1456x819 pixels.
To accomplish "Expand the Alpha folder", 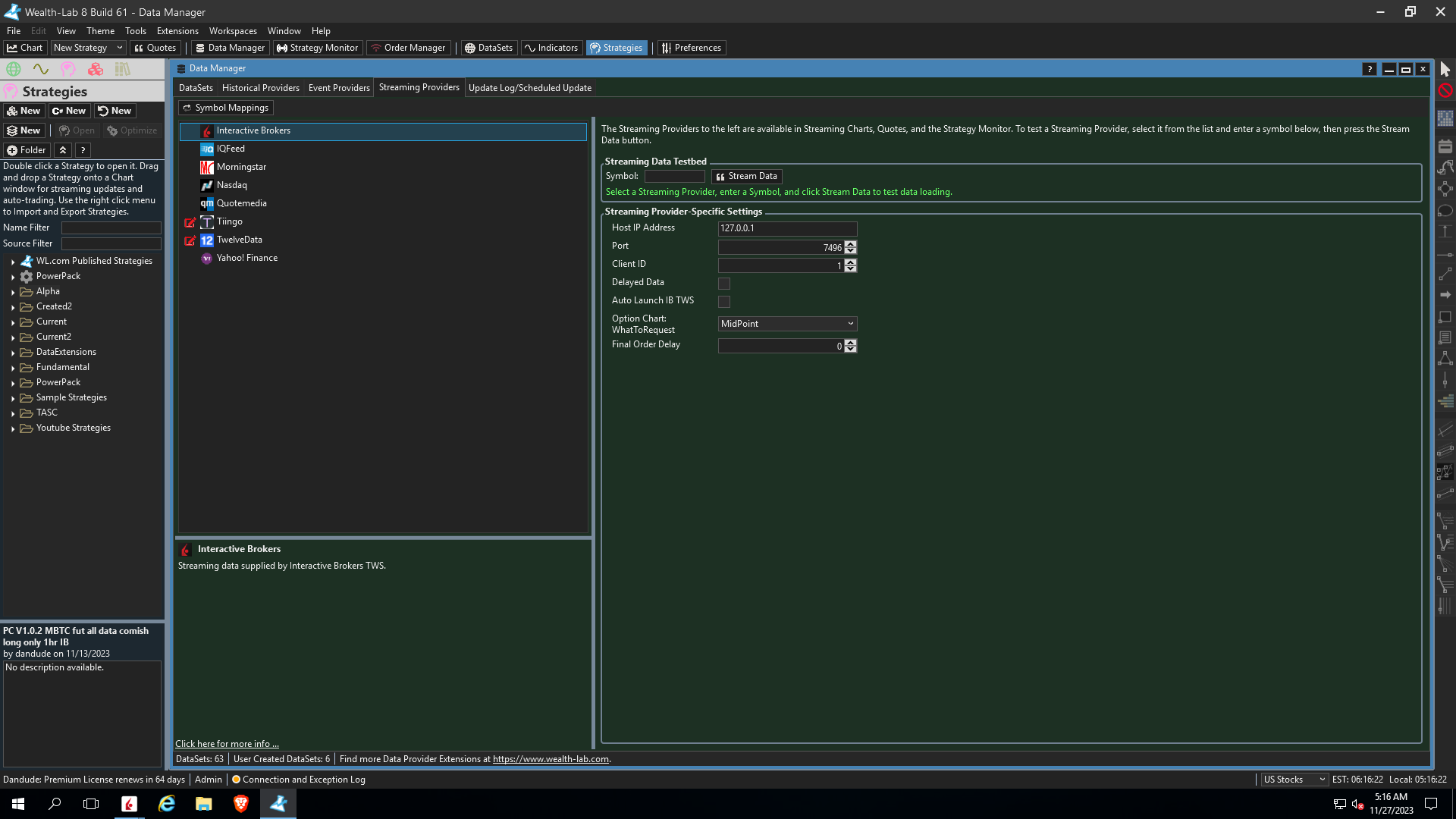I will tap(13, 292).
